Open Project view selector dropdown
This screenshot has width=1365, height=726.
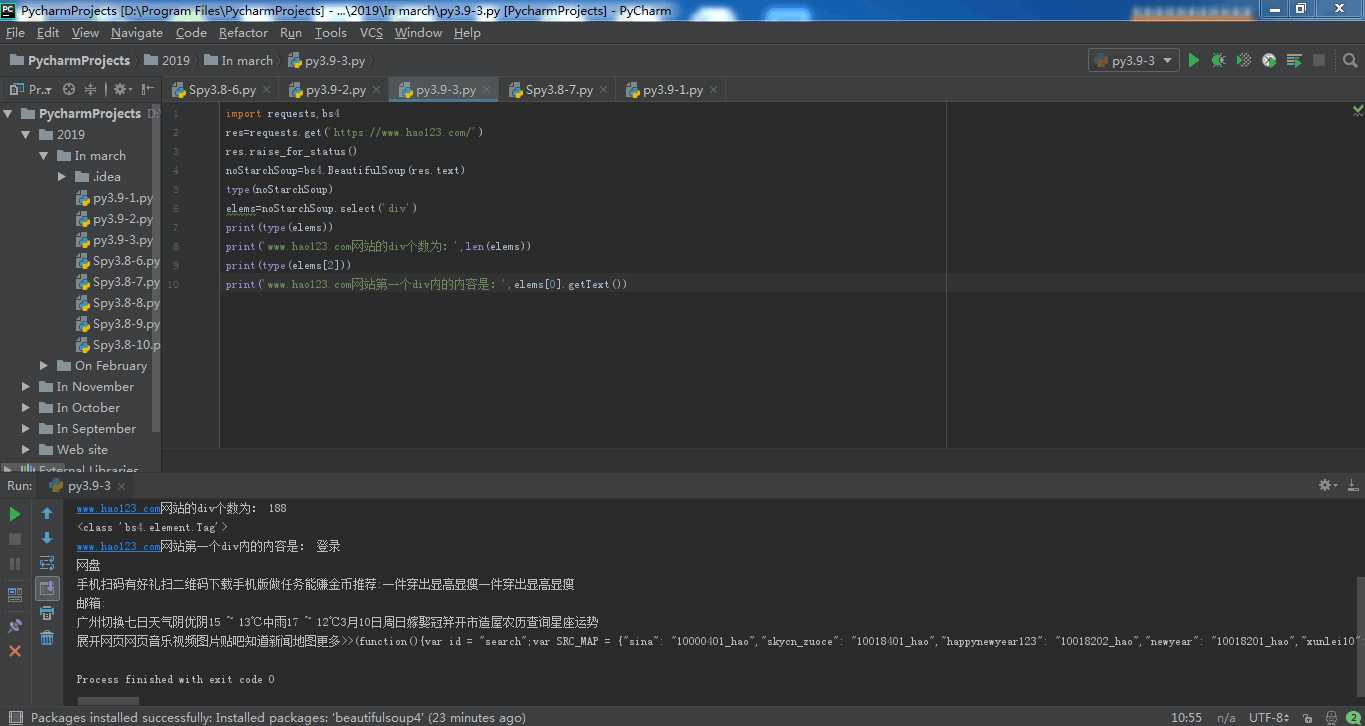pyautogui.click(x=31, y=89)
